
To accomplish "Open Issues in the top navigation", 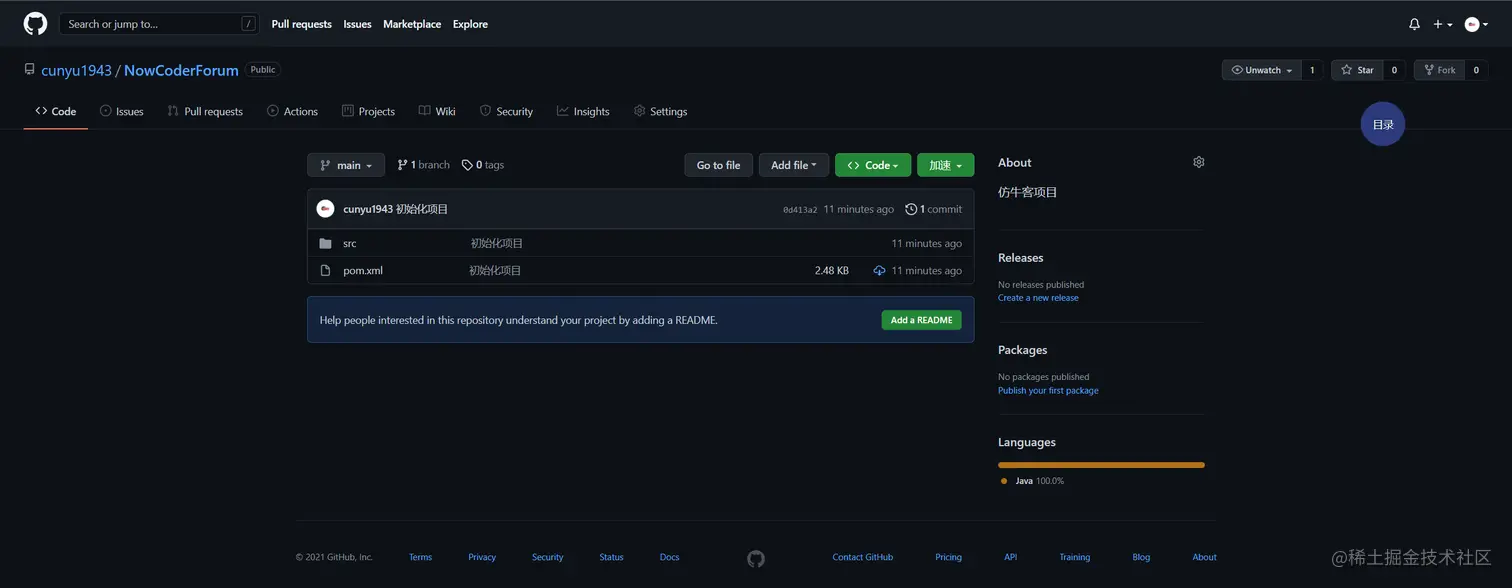I will (x=357, y=24).
